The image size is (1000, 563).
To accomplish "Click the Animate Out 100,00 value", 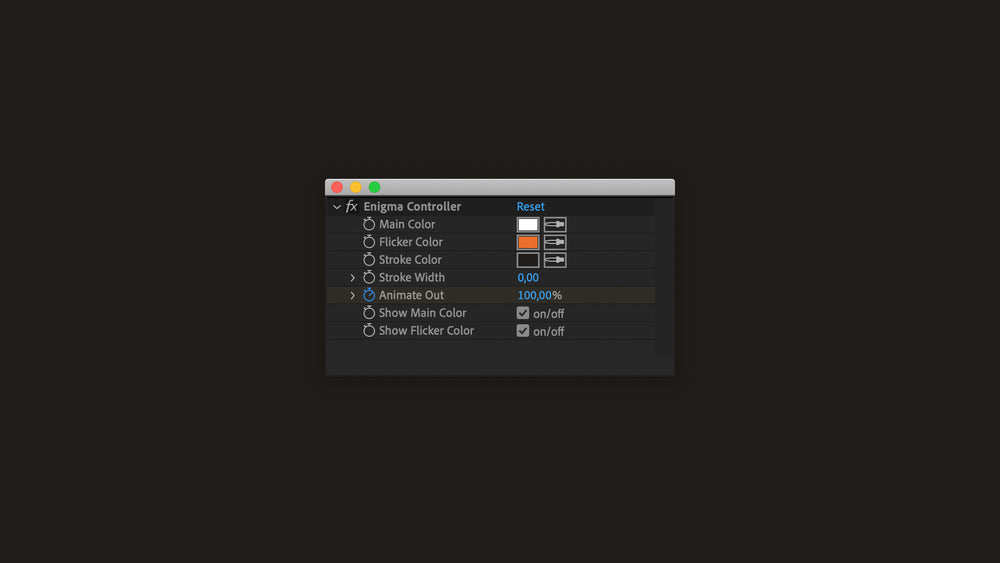I will coord(535,296).
